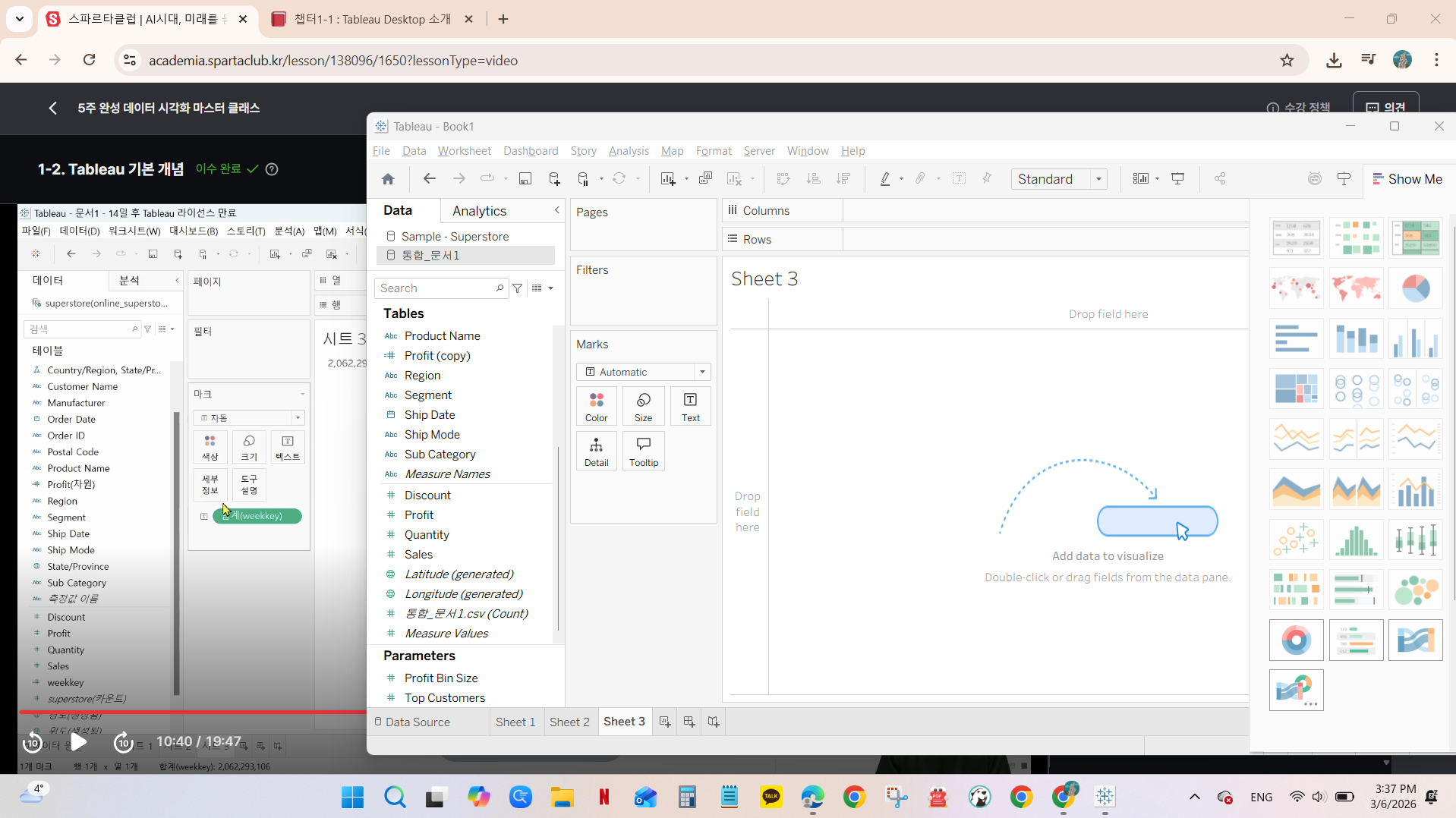Click the Size marks card button
The width and height of the screenshot is (1456, 818).
coord(643,406)
